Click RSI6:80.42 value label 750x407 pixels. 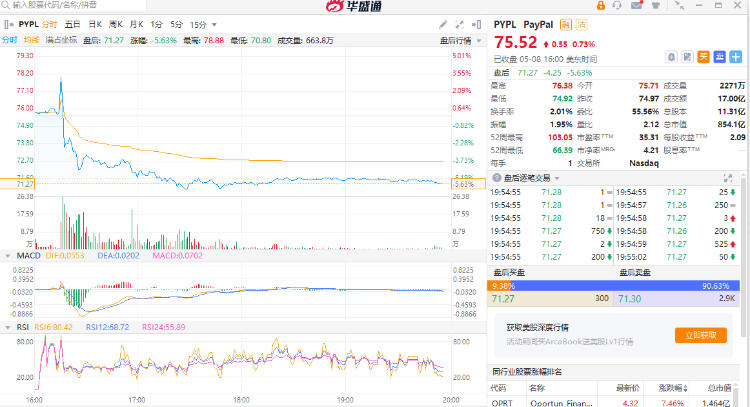(53, 327)
